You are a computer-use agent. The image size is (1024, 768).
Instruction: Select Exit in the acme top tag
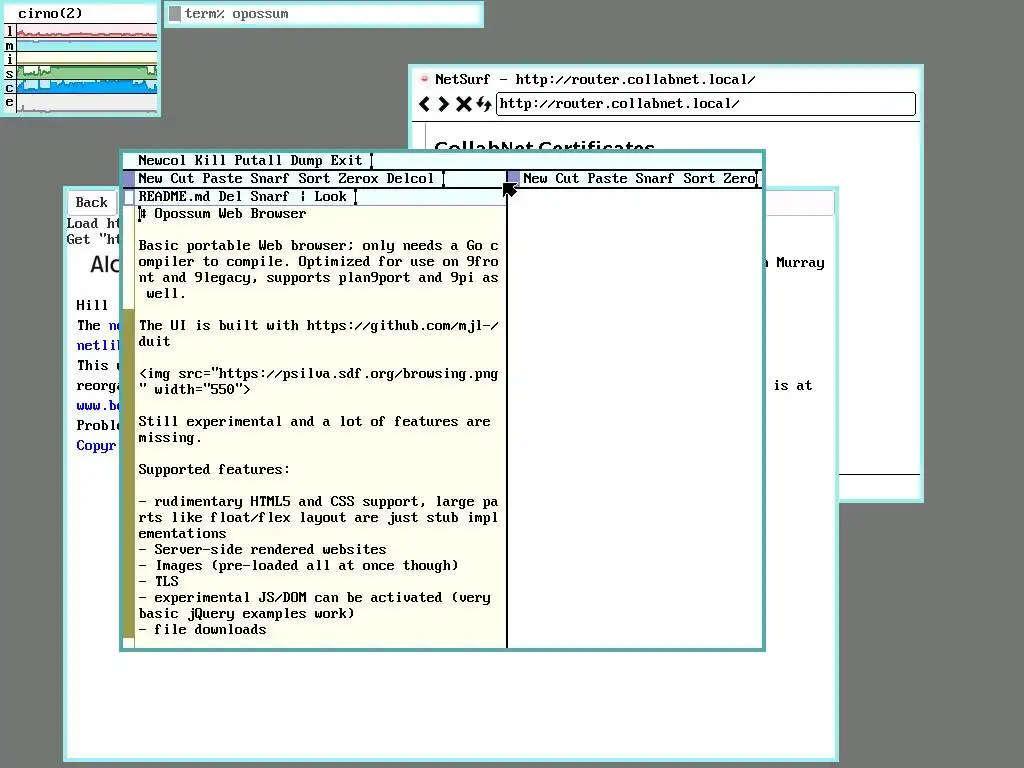coord(346,161)
